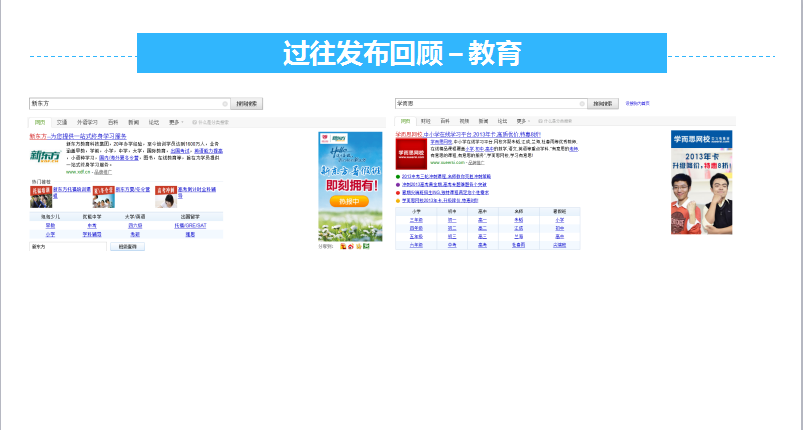This screenshot has height=430, width=803.
Task: Click the red 学而思网校 logo image
Action: (x=411, y=154)
